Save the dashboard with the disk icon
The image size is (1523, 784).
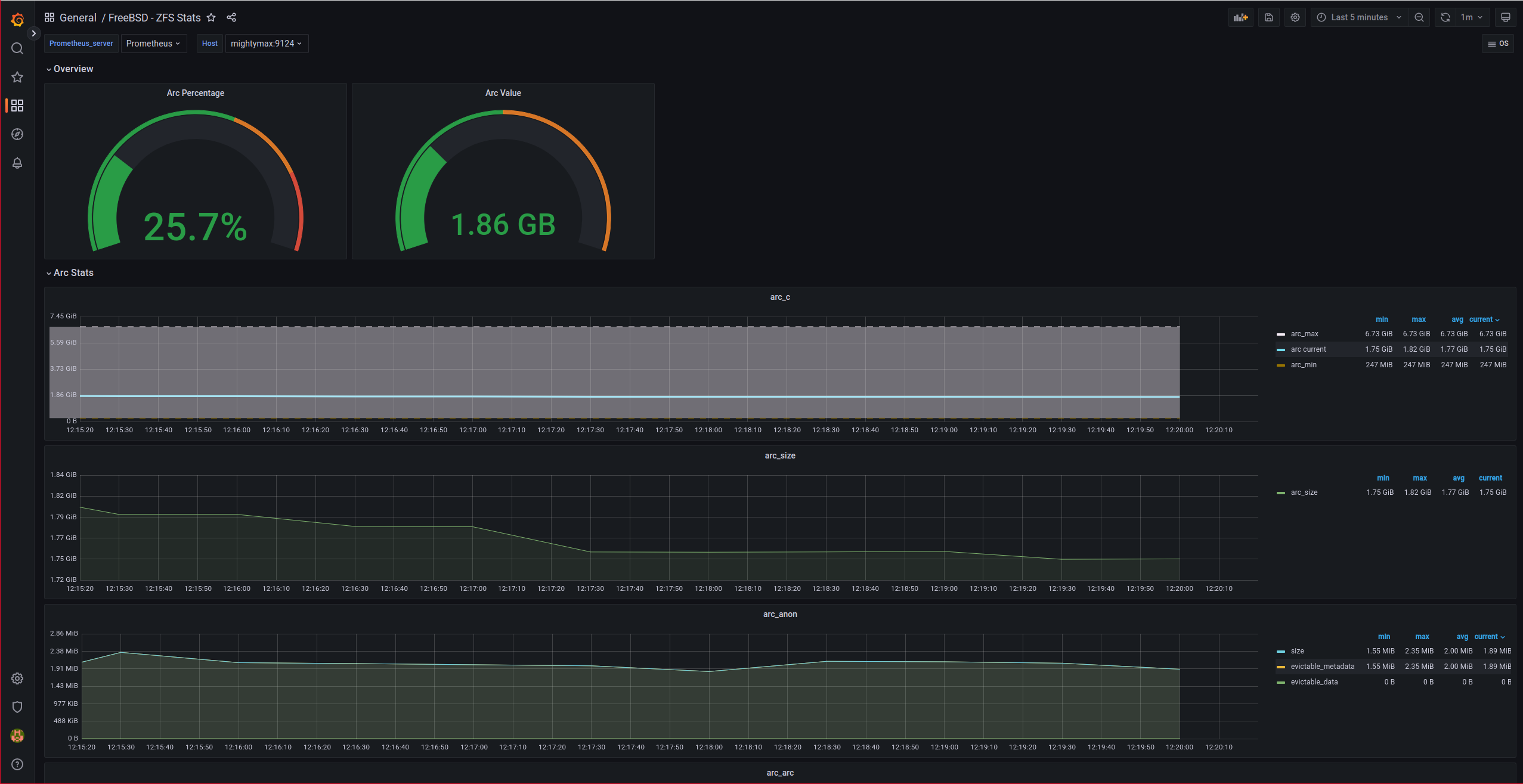point(1268,17)
